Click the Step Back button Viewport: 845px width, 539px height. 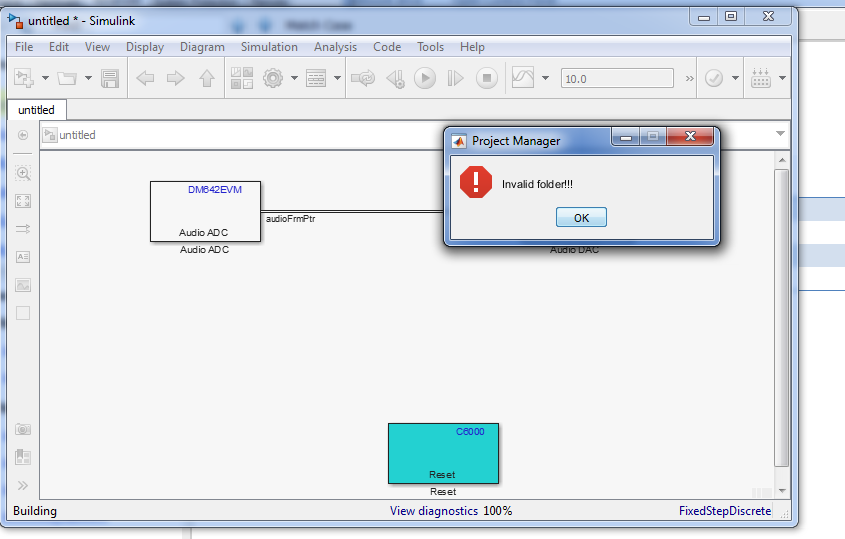pos(396,79)
